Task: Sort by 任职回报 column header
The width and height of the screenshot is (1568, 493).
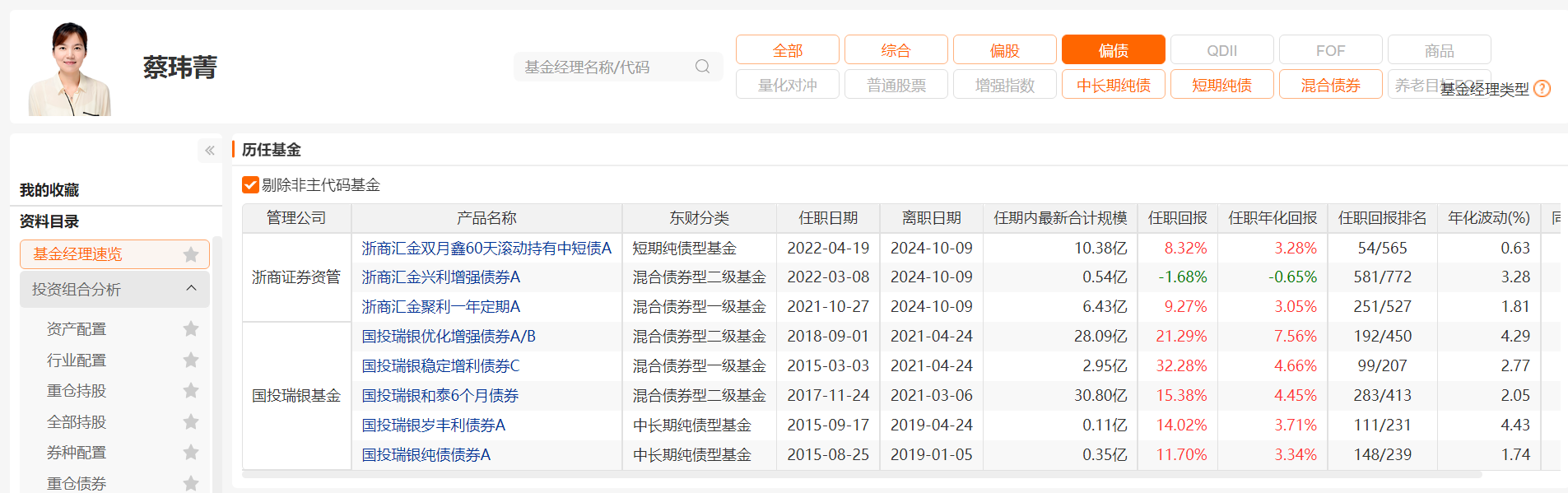Action: 1178,218
